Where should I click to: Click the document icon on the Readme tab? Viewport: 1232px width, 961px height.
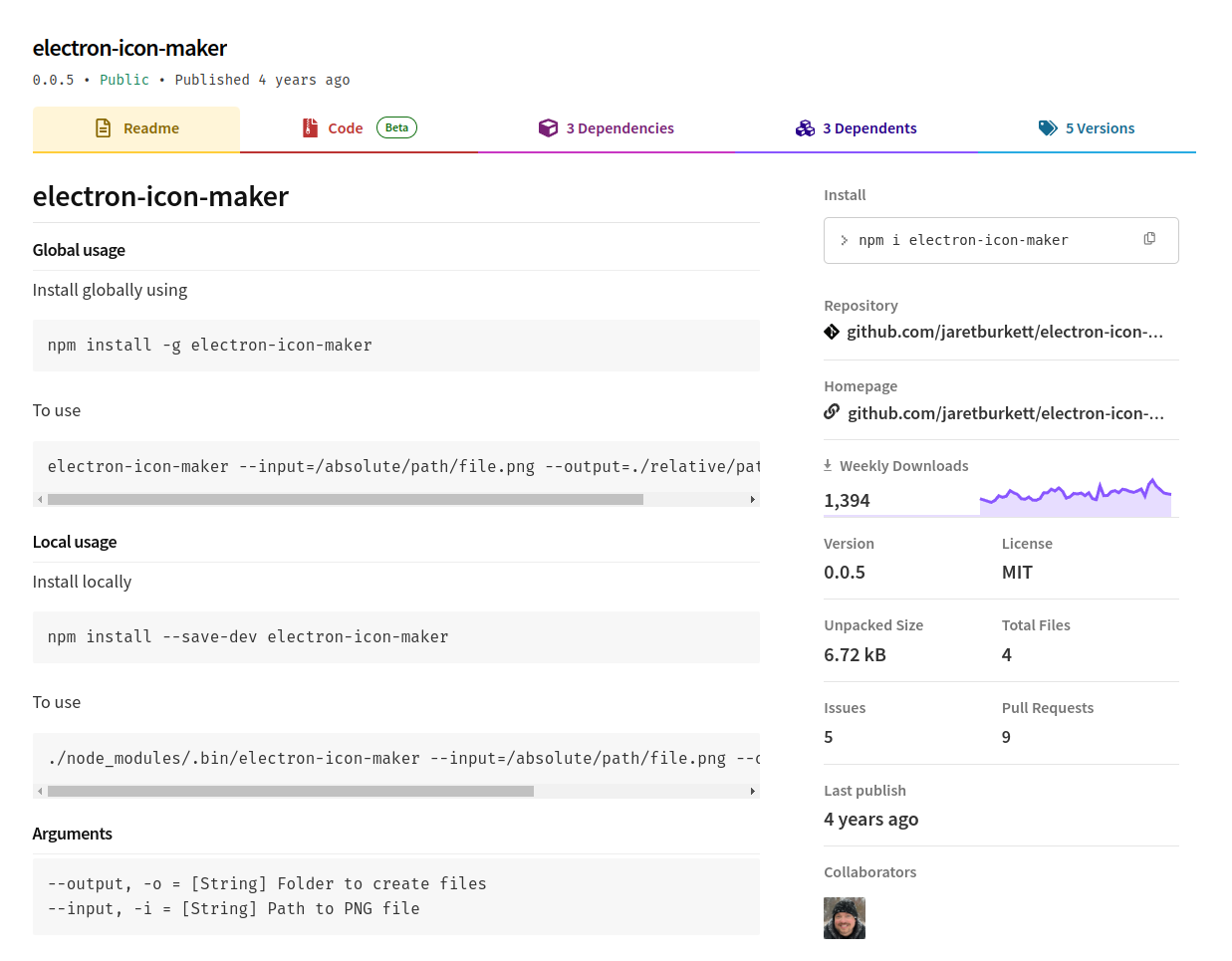[x=102, y=127]
